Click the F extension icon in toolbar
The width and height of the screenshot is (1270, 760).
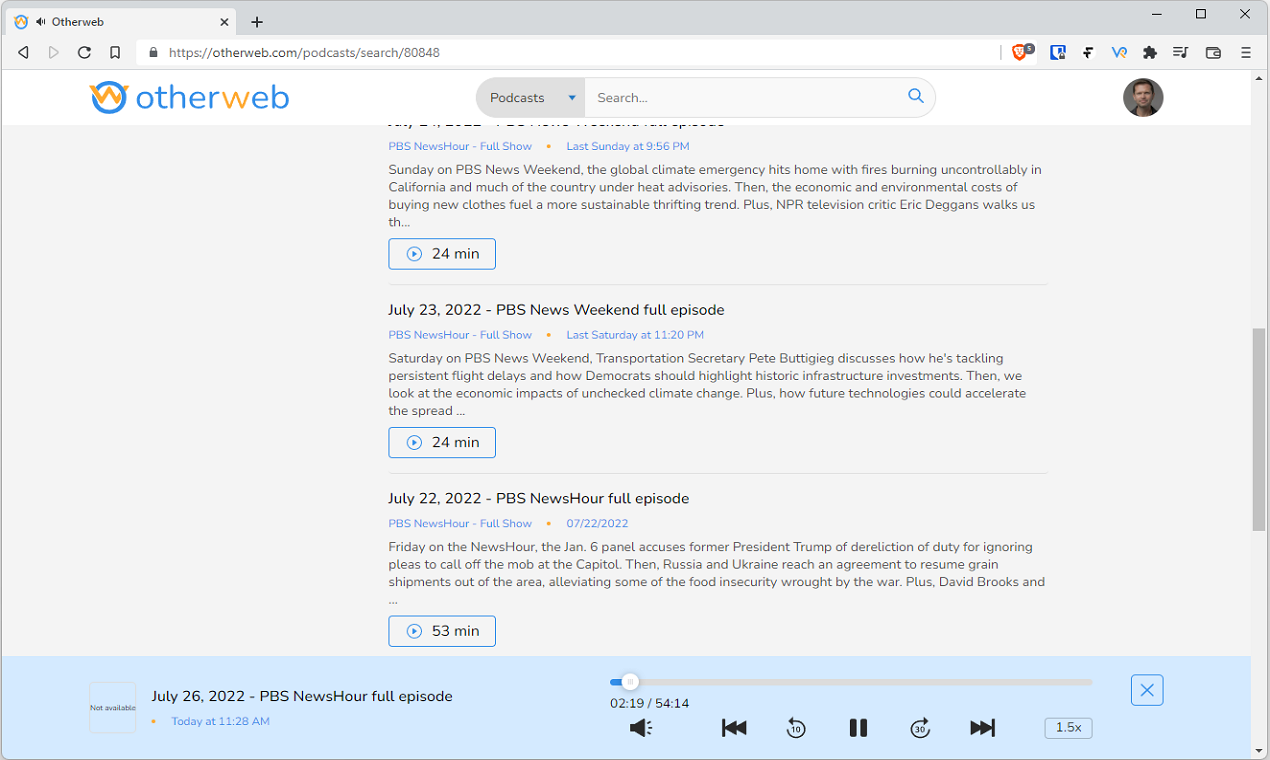coord(1088,52)
